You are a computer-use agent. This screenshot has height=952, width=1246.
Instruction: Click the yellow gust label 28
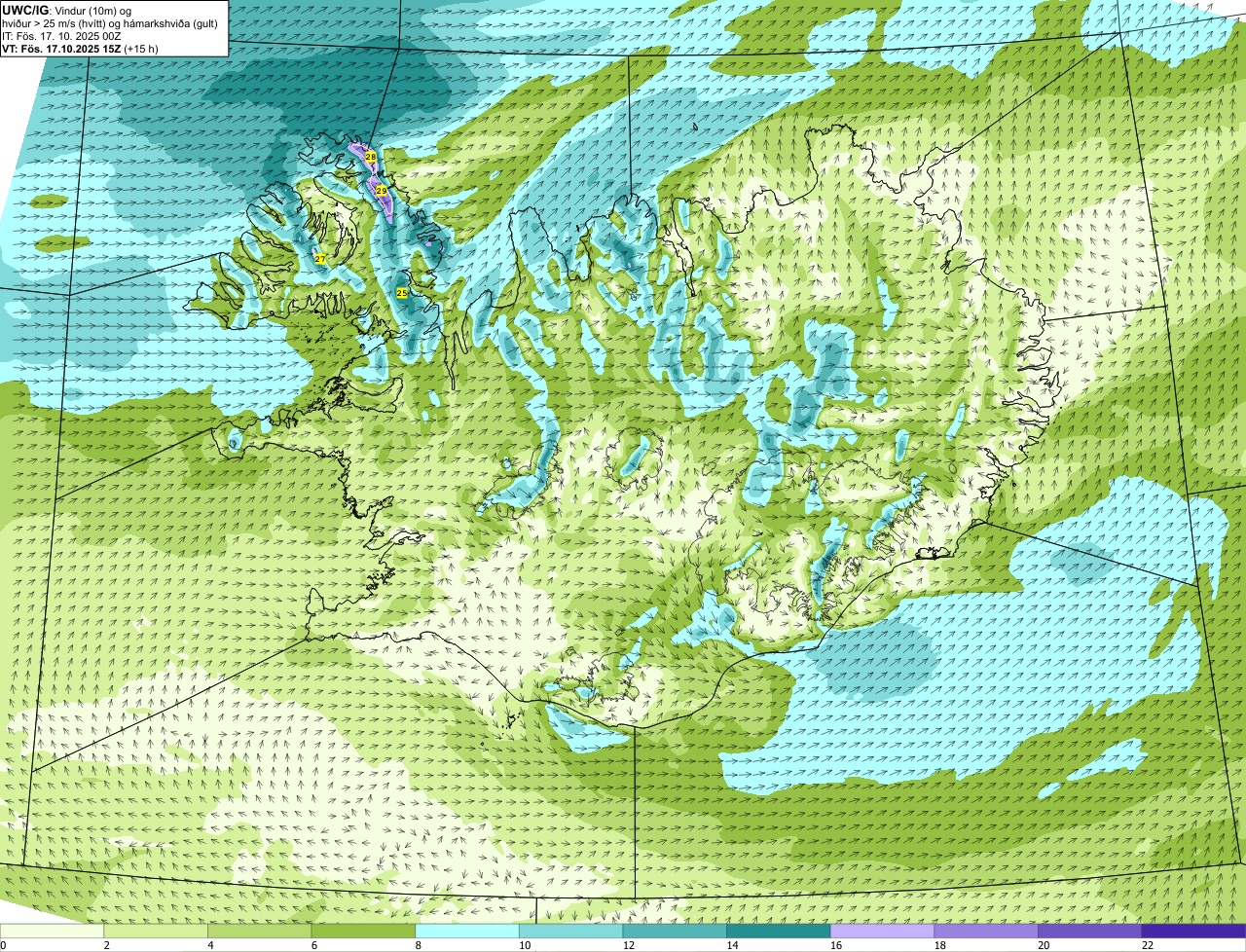coord(371,157)
